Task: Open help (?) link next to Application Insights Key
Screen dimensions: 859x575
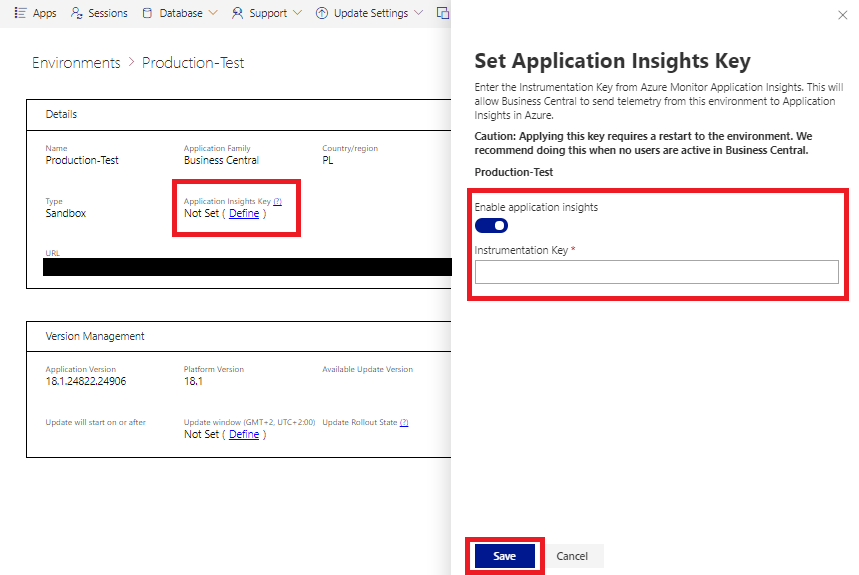Action: tap(278, 201)
